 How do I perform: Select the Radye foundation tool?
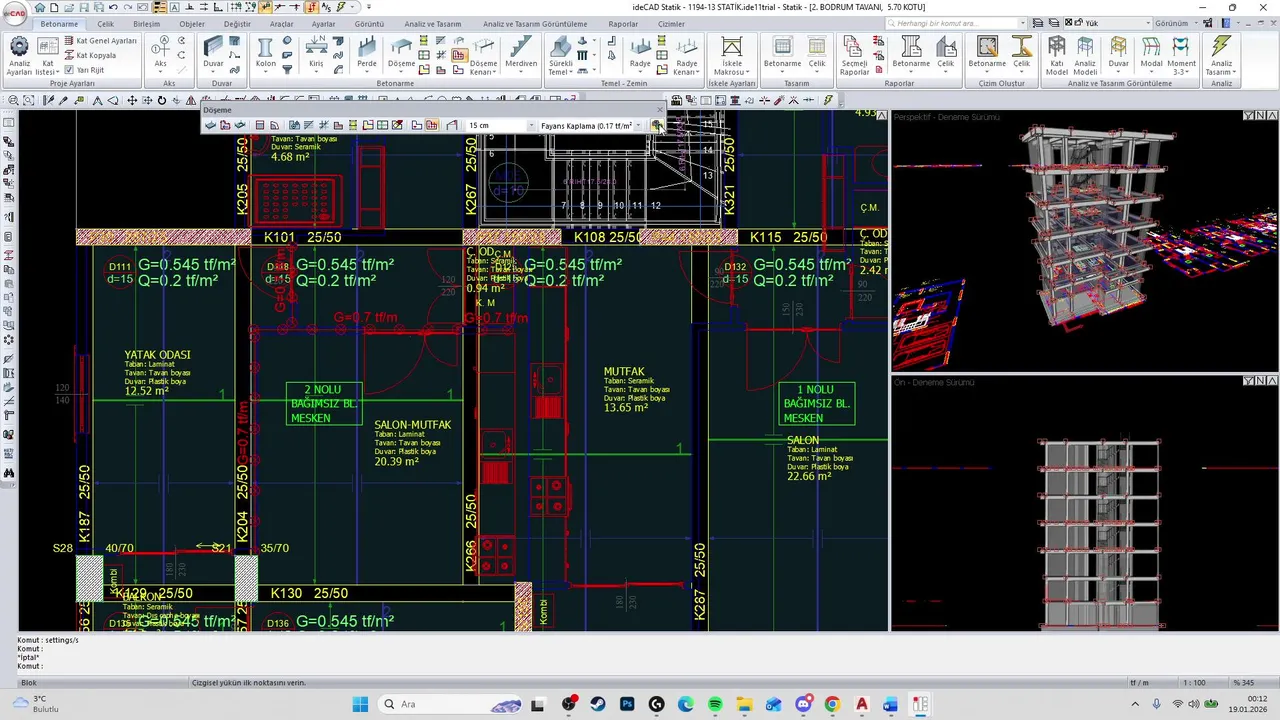click(x=640, y=55)
